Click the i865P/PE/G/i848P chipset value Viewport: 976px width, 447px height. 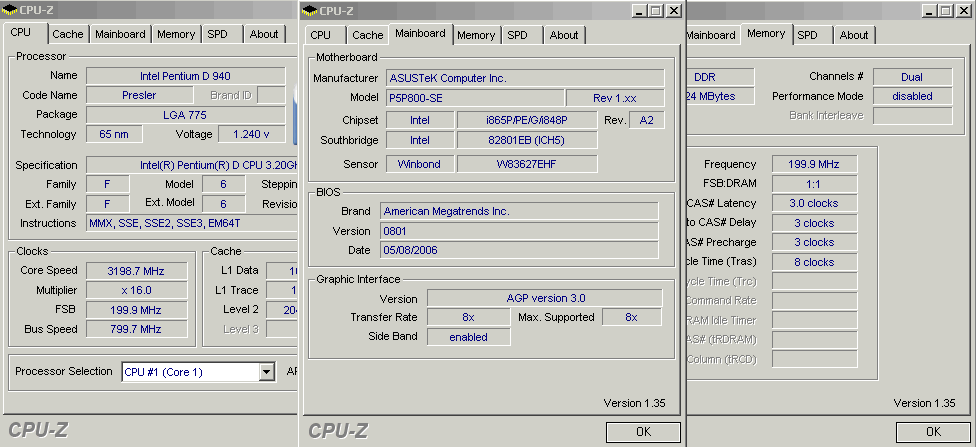click(x=527, y=120)
